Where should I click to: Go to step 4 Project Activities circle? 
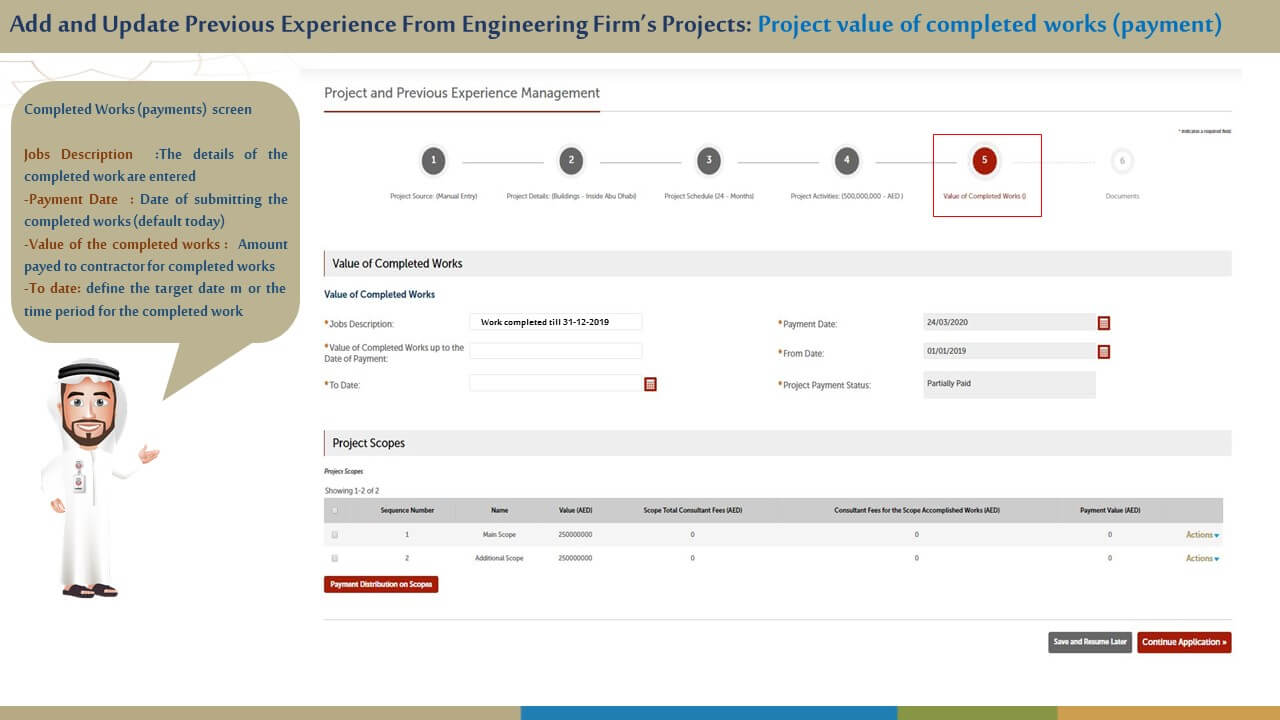click(846, 160)
